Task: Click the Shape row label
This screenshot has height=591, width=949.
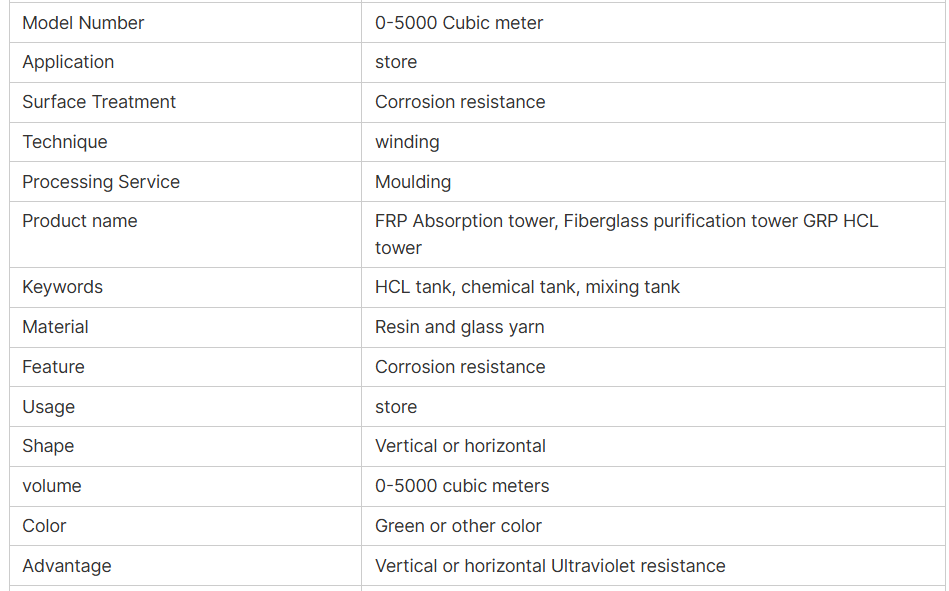Action: 48,446
